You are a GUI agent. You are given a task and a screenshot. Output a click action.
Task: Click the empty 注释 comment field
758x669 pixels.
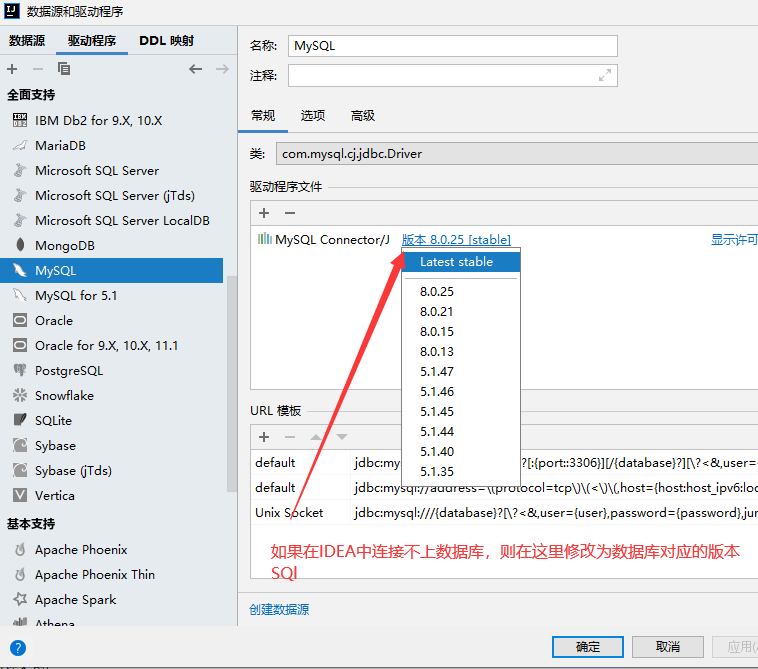[452, 75]
